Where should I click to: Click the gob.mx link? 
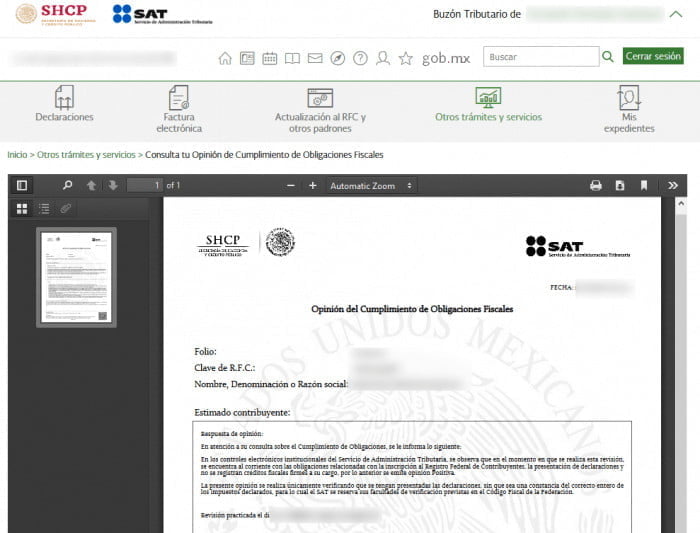click(x=446, y=58)
